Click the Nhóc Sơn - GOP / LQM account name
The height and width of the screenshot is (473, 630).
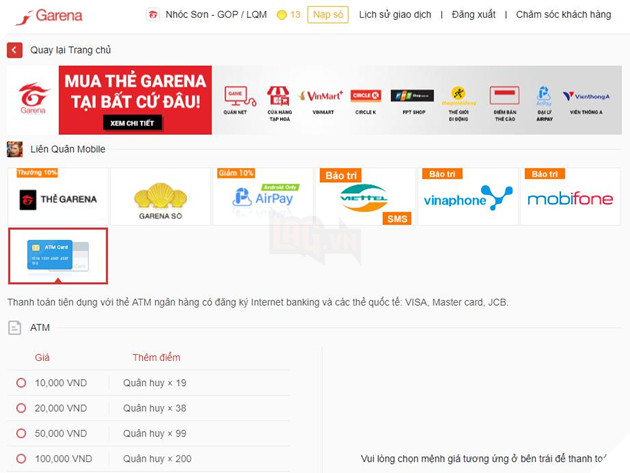coord(216,15)
